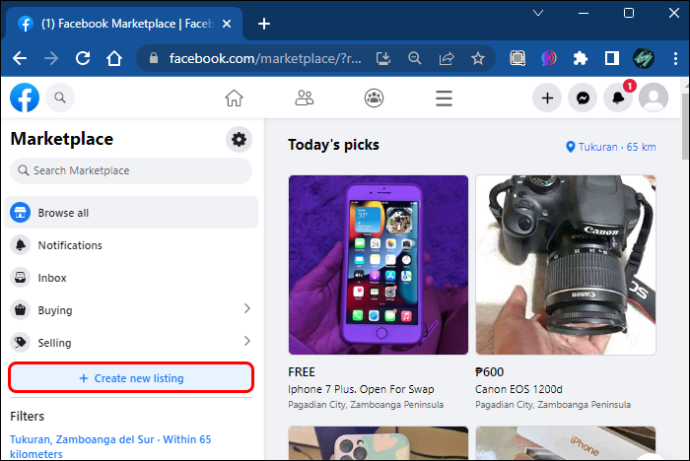Select the Facebook Marketplace browser tab
The width and height of the screenshot is (690, 461).
coord(124,24)
